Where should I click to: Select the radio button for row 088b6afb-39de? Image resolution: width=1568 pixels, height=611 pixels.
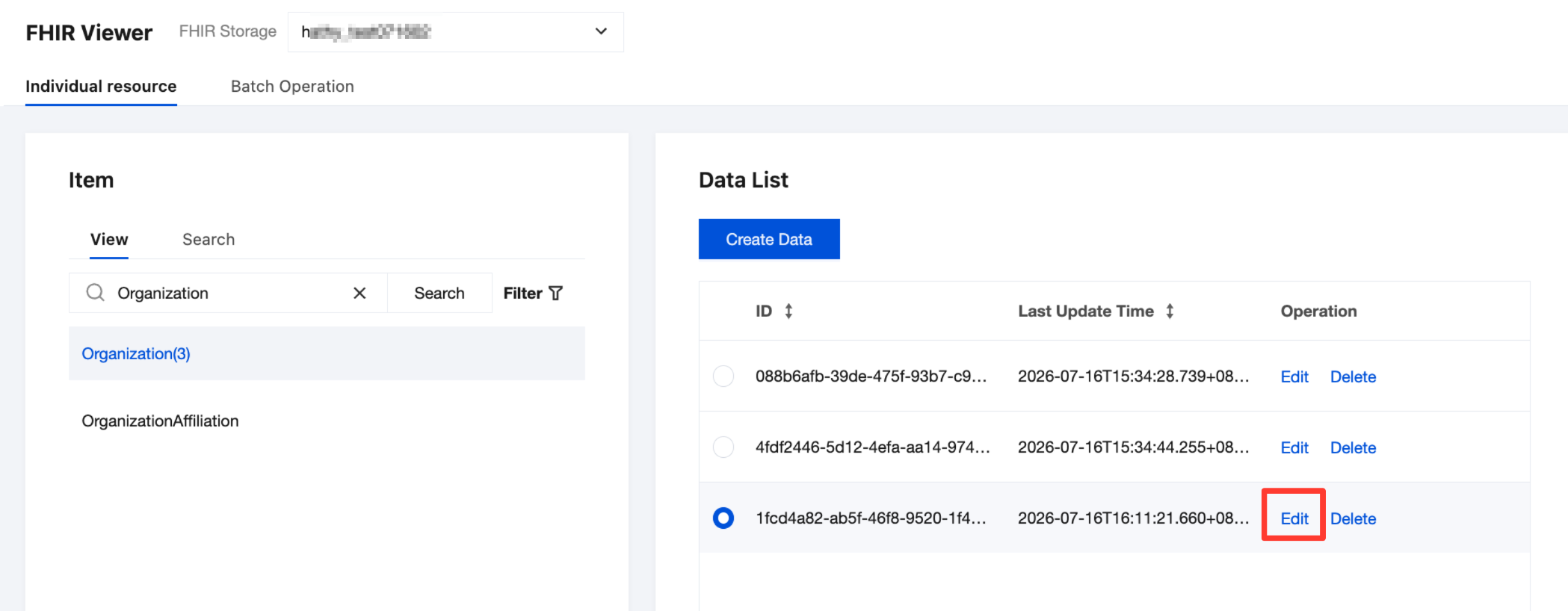[x=723, y=376]
